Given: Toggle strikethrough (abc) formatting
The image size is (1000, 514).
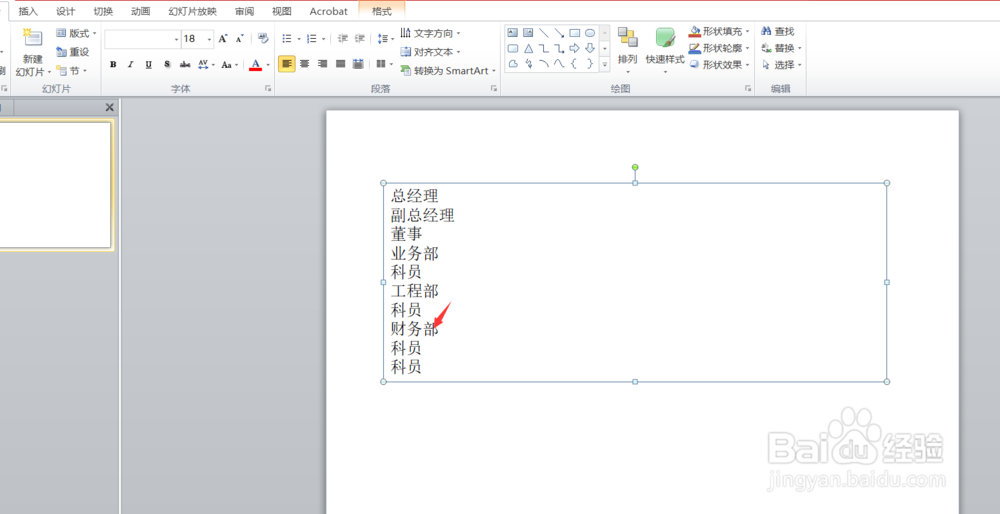Looking at the screenshot, I should point(185,64).
